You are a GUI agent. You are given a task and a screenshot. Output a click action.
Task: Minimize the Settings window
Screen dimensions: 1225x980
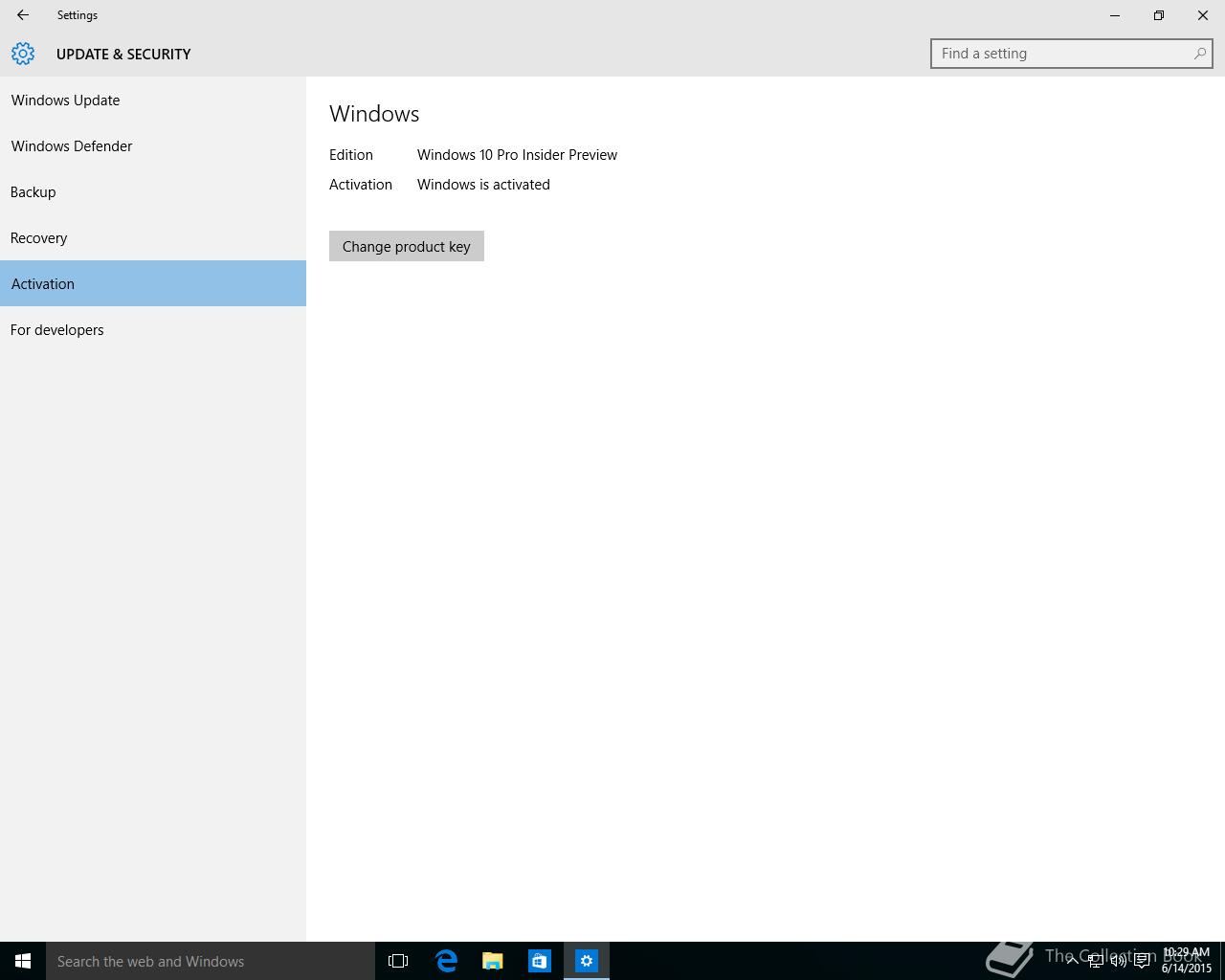click(x=1115, y=15)
